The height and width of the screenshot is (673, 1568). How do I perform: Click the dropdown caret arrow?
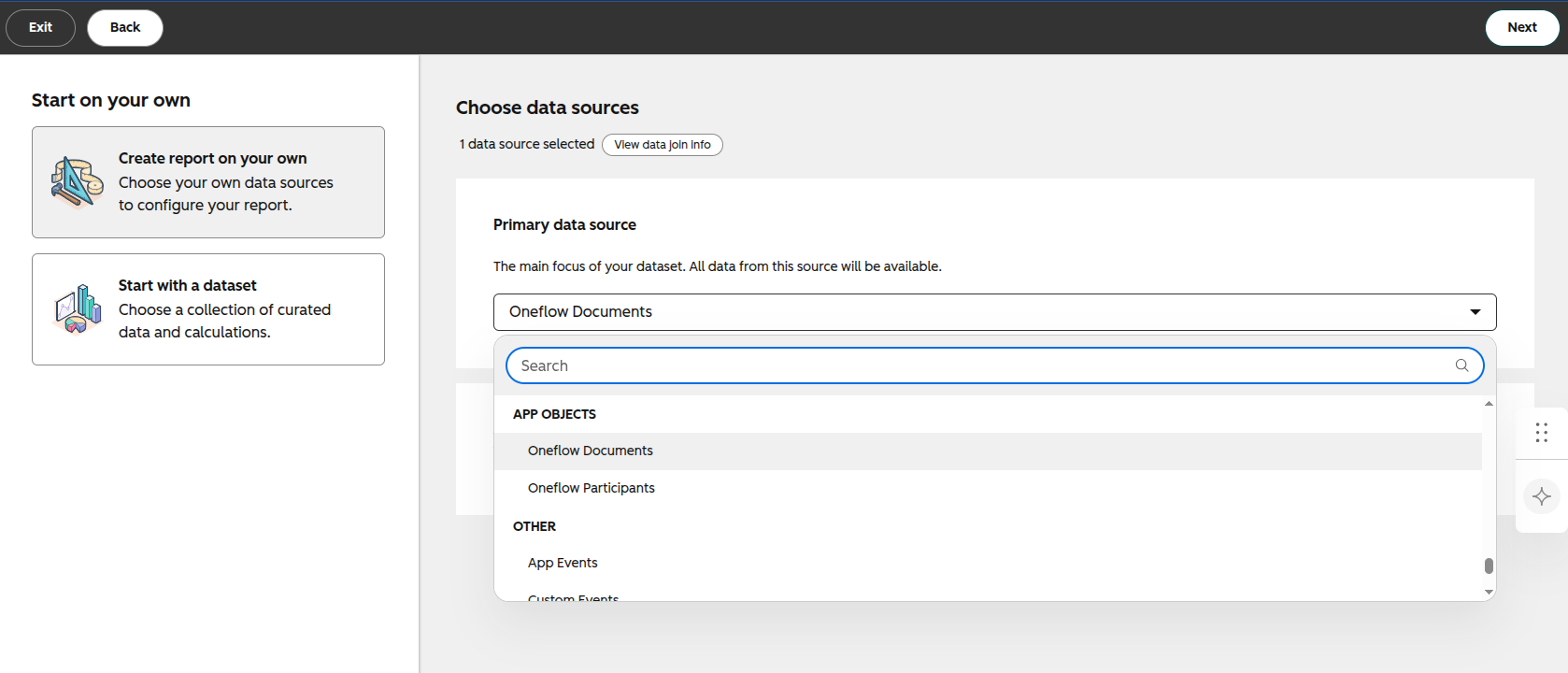(x=1475, y=312)
